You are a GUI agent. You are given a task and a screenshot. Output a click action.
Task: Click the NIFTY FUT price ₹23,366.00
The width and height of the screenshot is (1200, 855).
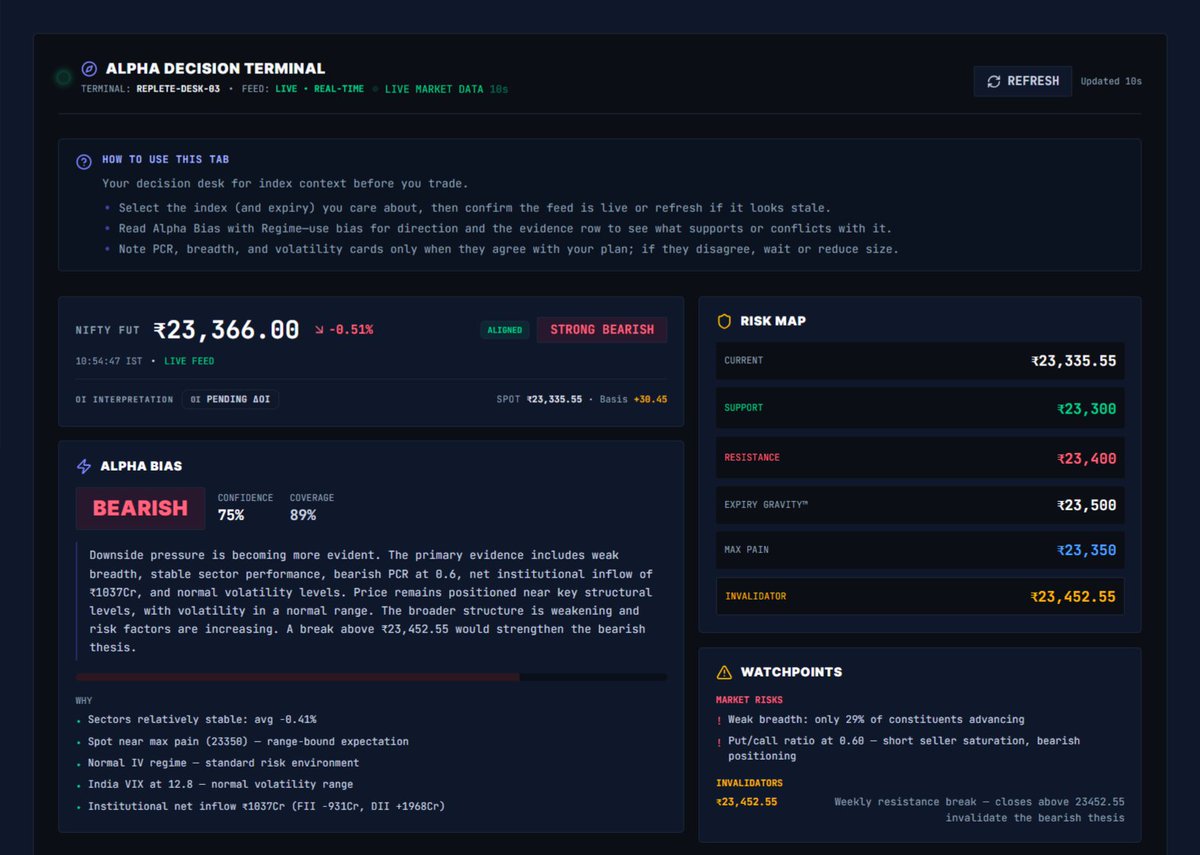226,330
